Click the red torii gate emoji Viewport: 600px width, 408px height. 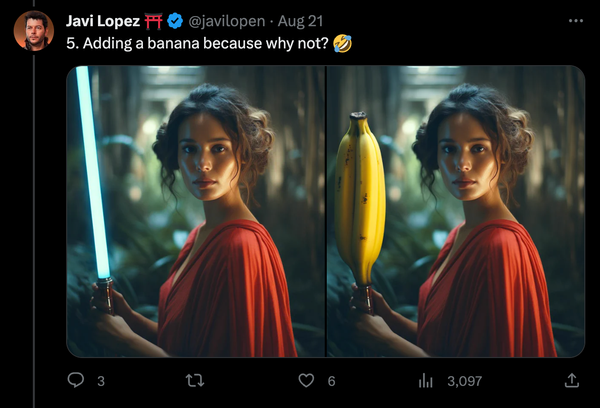154,21
